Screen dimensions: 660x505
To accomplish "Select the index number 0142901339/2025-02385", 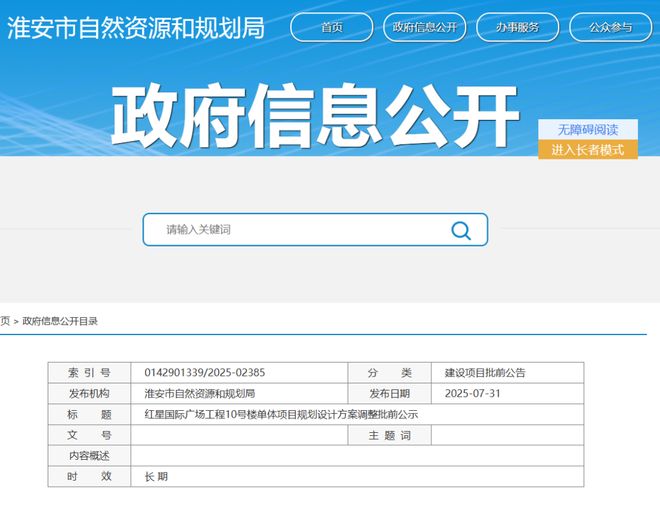I will (205, 372).
